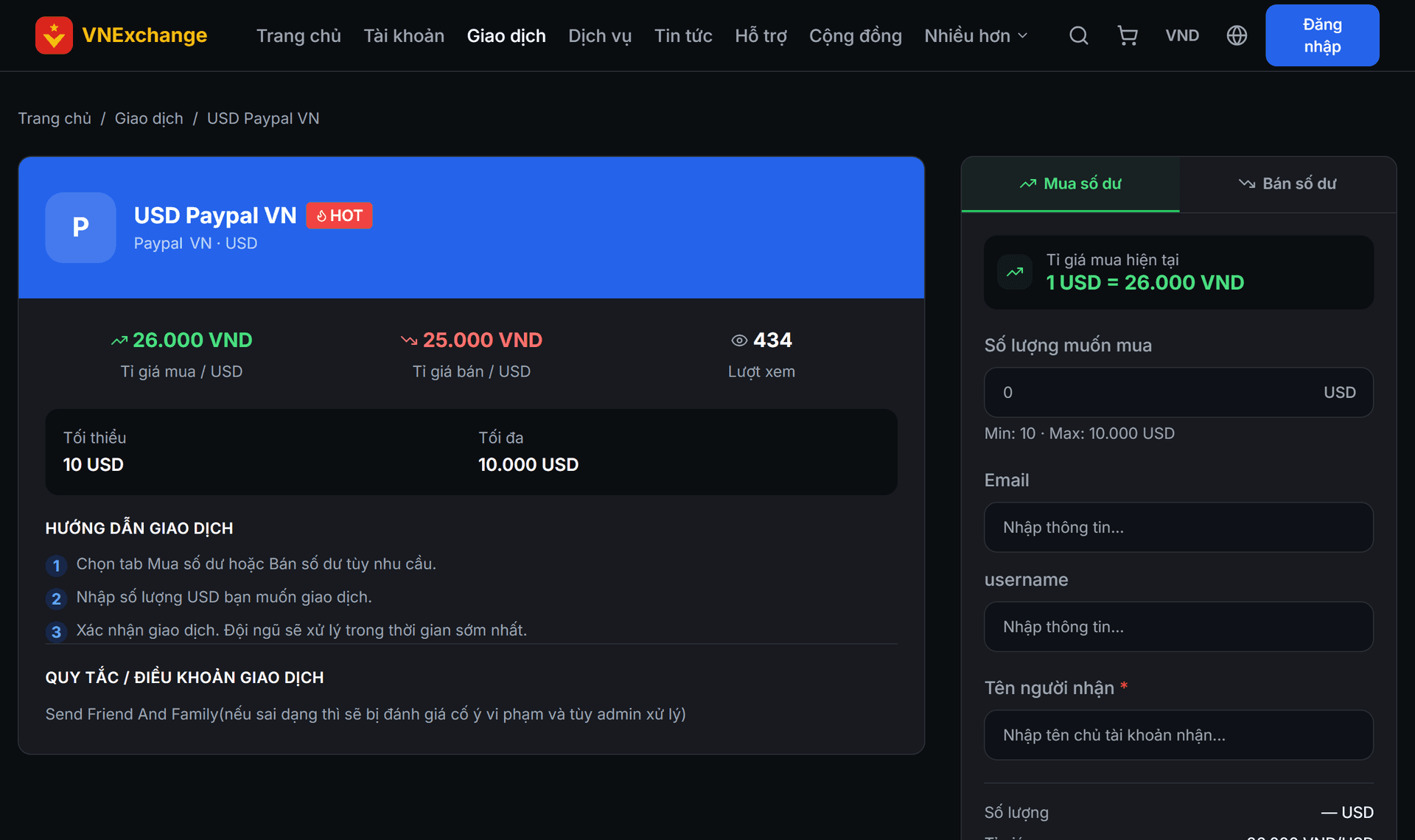This screenshot has width=1415, height=840.
Task: Click the 'Tối đa' label
Action: point(501,438)
